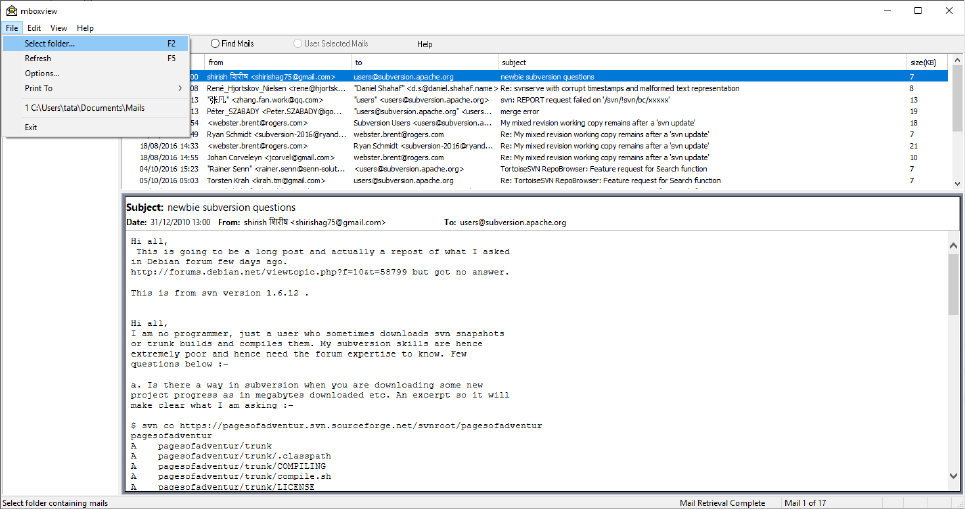965x509 pixels.
Task: Click the mail list vertical scrollbar thumb
Action: click(x=957, y=98)
